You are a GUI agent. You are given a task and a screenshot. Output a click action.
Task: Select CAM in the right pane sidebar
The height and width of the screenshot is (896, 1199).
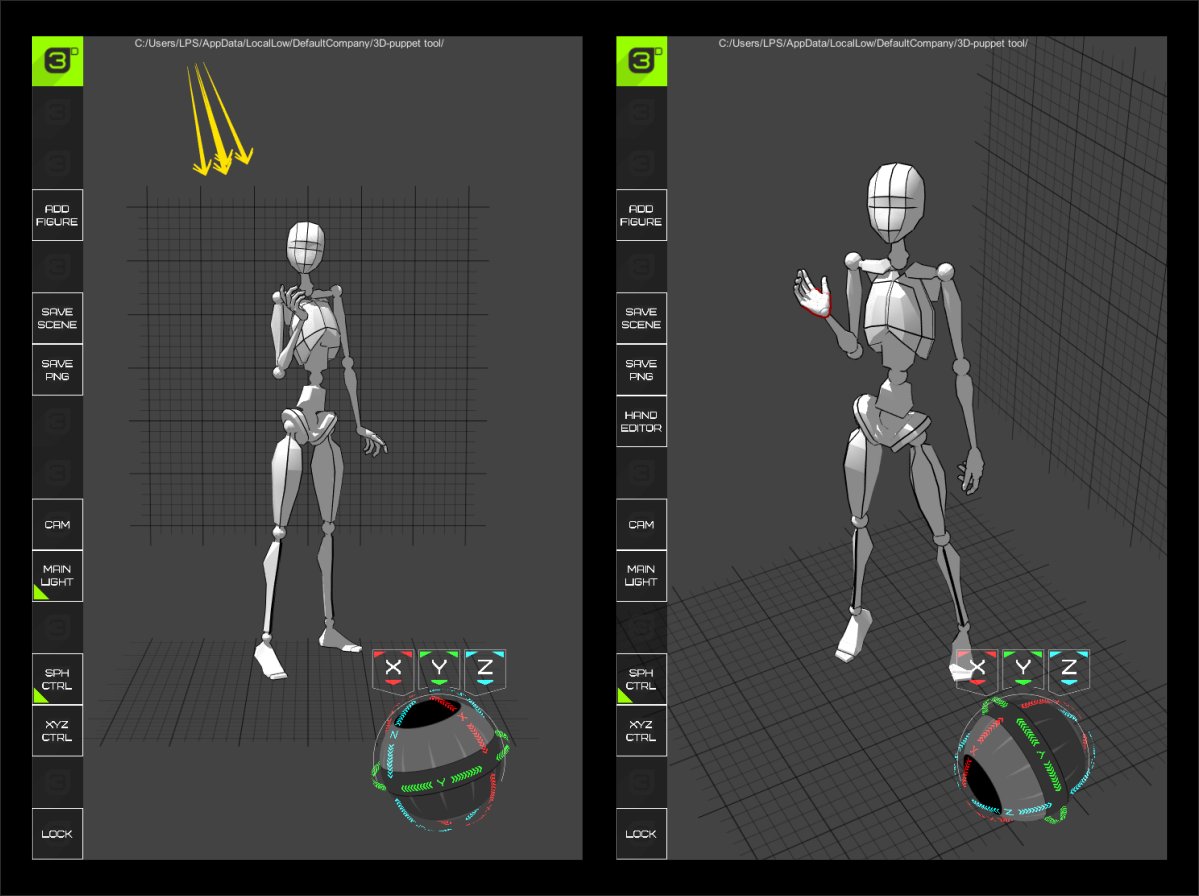point(641,524)
